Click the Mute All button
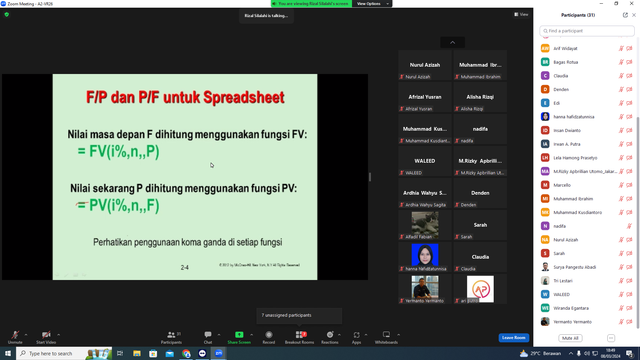Viewport: 640px width, 360px height. [x=570, y=338]
